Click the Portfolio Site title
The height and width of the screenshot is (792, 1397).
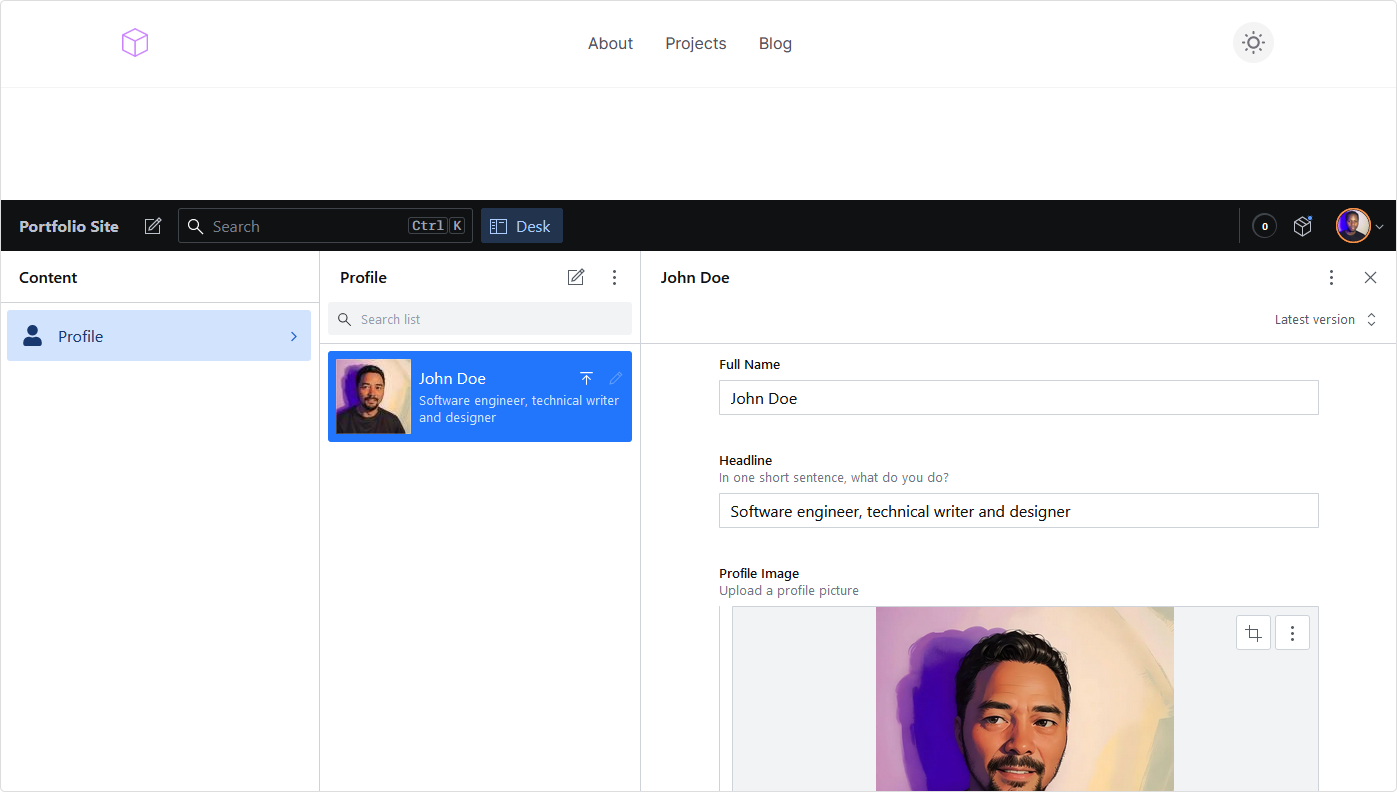pos(69,226)
